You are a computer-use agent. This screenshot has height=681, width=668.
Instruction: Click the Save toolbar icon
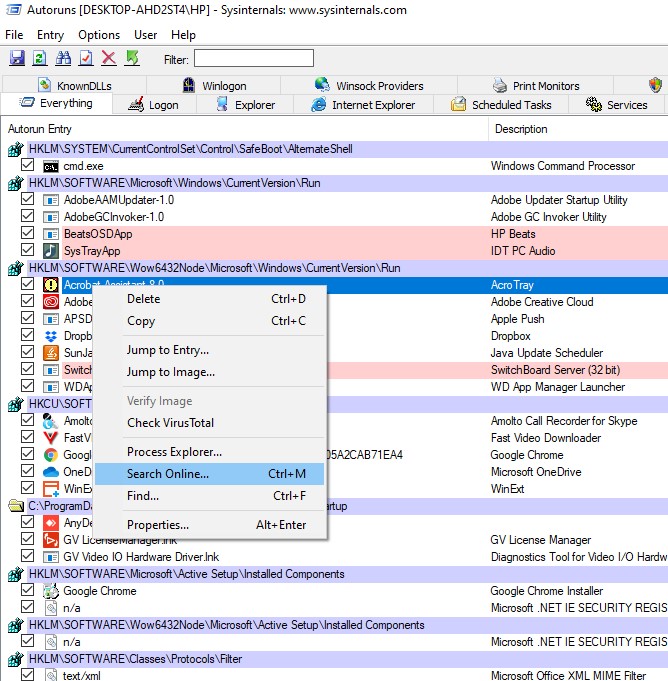[17, 58]
